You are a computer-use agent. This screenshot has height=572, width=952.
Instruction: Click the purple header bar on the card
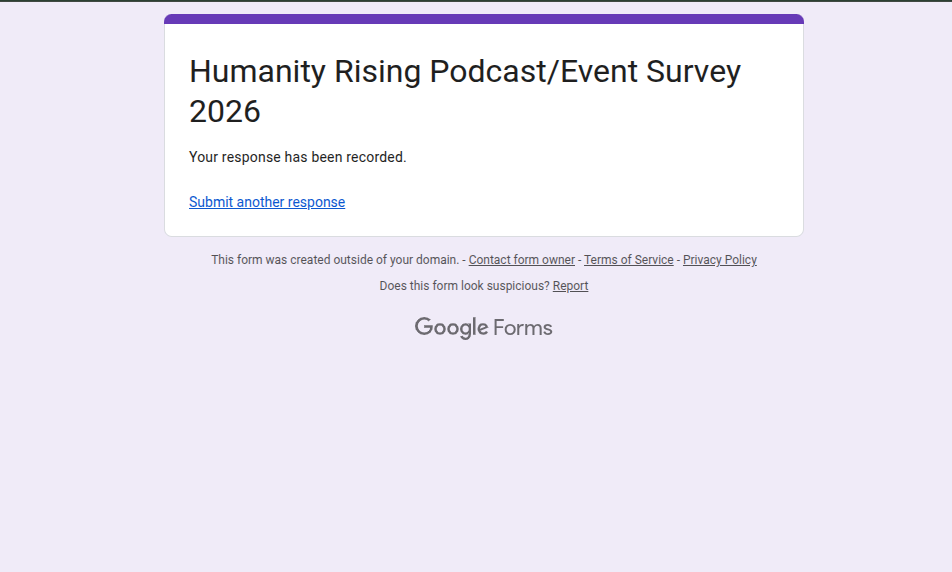pos(483,19)
